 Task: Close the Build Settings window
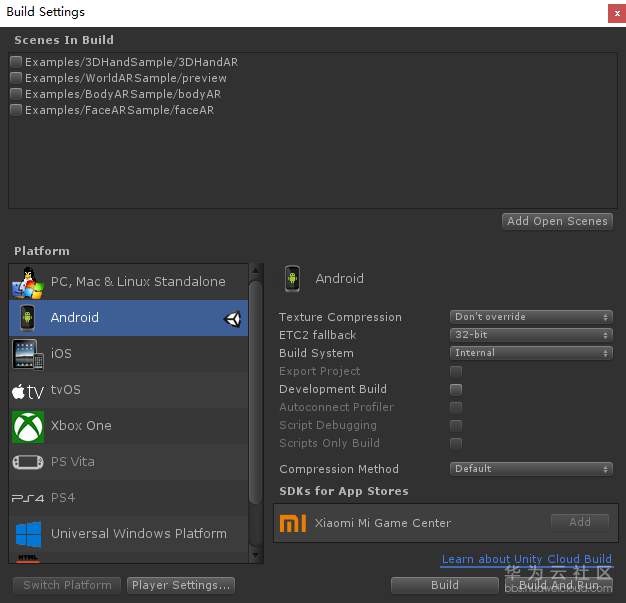617,14
